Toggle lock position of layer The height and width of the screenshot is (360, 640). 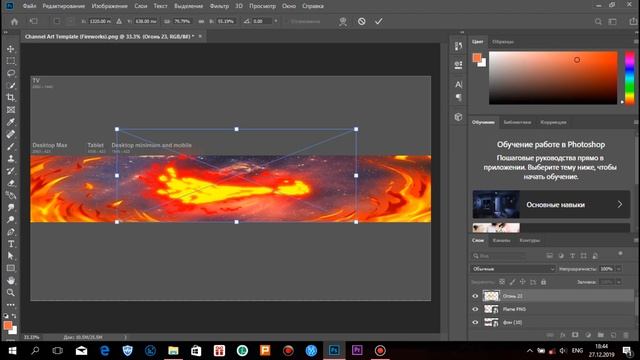click(522, 282)
